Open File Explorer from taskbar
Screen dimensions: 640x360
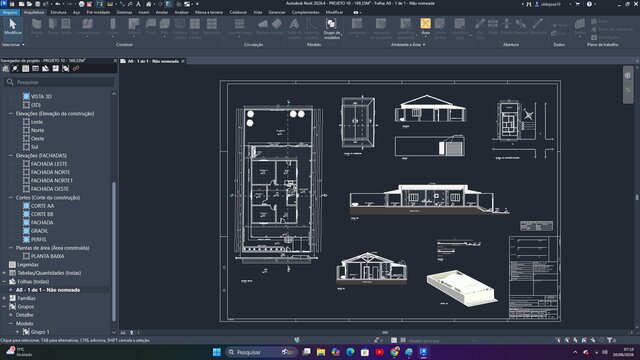(321, 352)
